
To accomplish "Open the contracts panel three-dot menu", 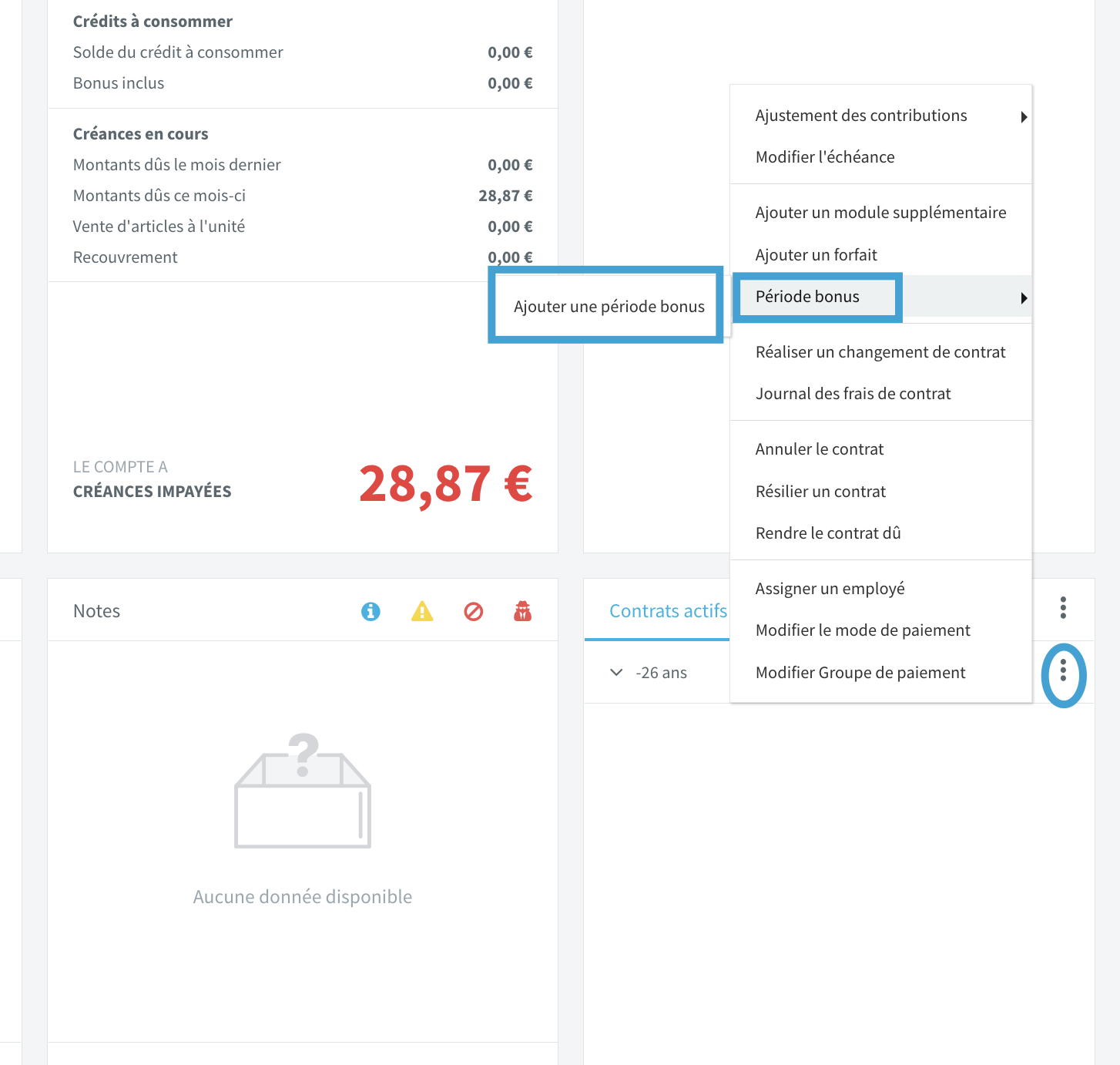I will 1063,607.
